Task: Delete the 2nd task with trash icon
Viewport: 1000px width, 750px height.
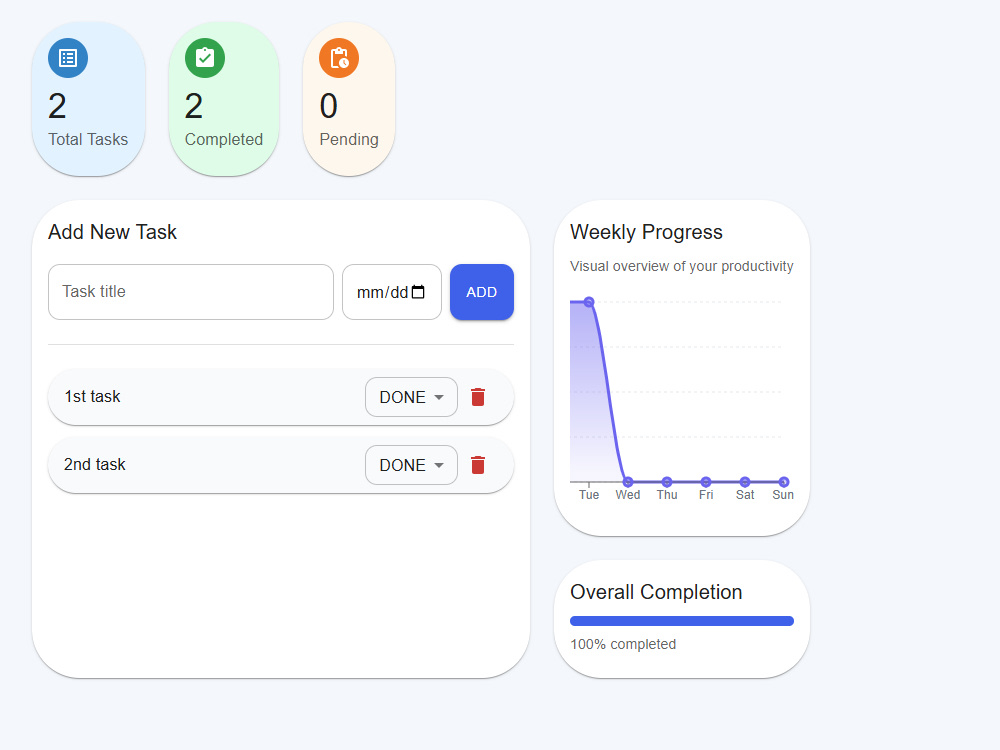Action: coord(478,466)
